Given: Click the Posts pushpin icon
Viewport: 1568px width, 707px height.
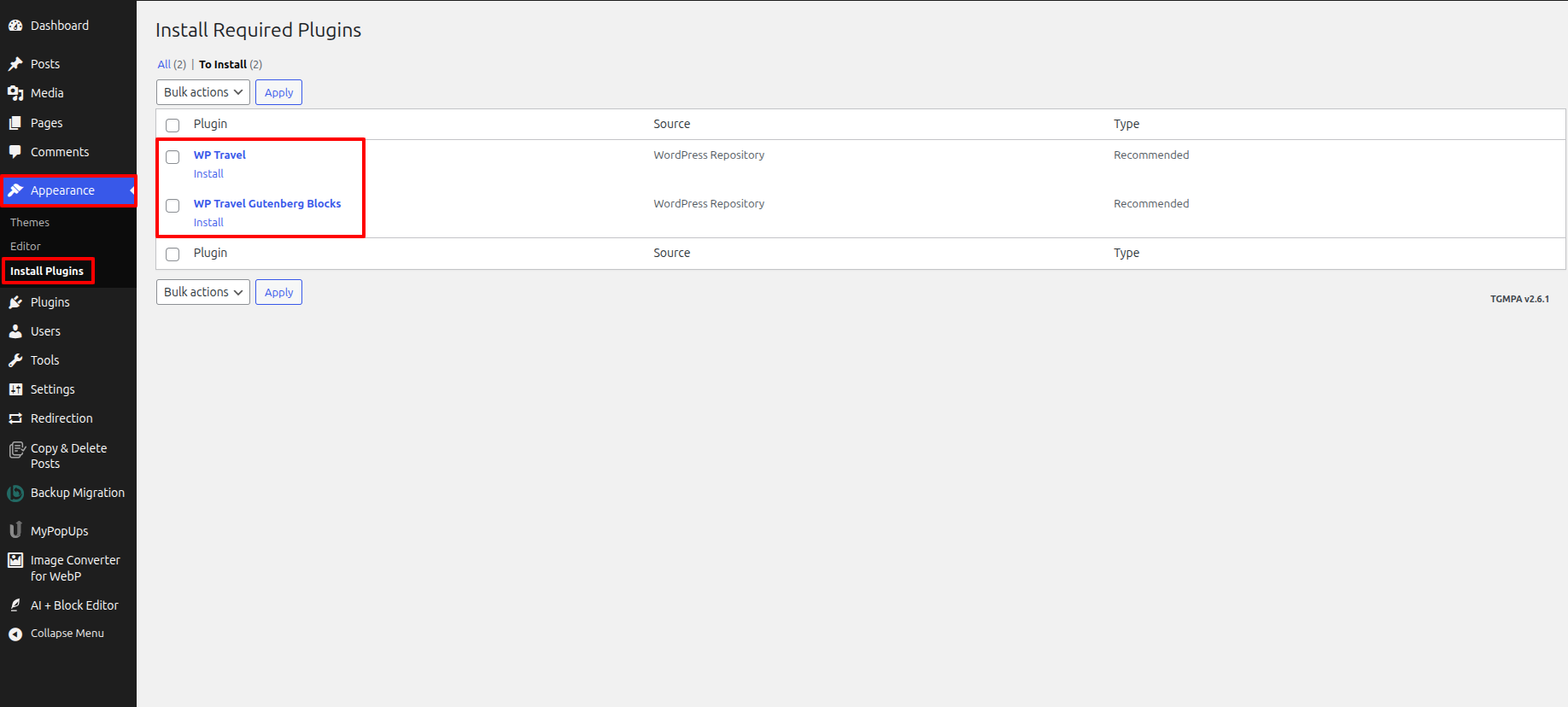Looking at the screenshot, I should click(x=15, y=64).
